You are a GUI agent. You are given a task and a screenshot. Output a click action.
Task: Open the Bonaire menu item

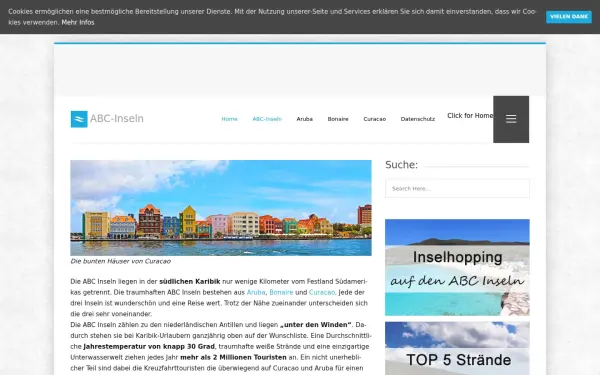pyautogui.click(x=338, y=119)
